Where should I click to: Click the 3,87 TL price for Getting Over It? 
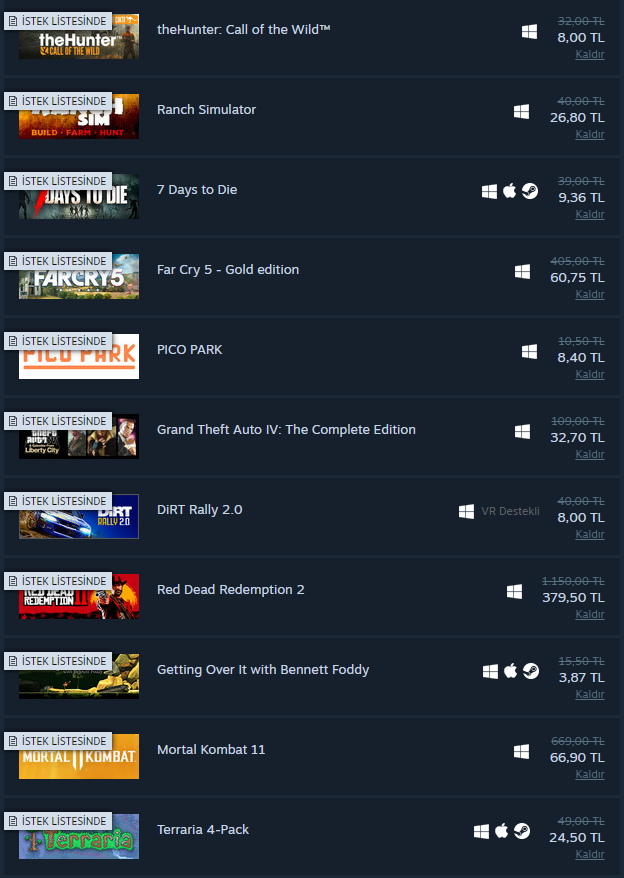pos(581,678)
